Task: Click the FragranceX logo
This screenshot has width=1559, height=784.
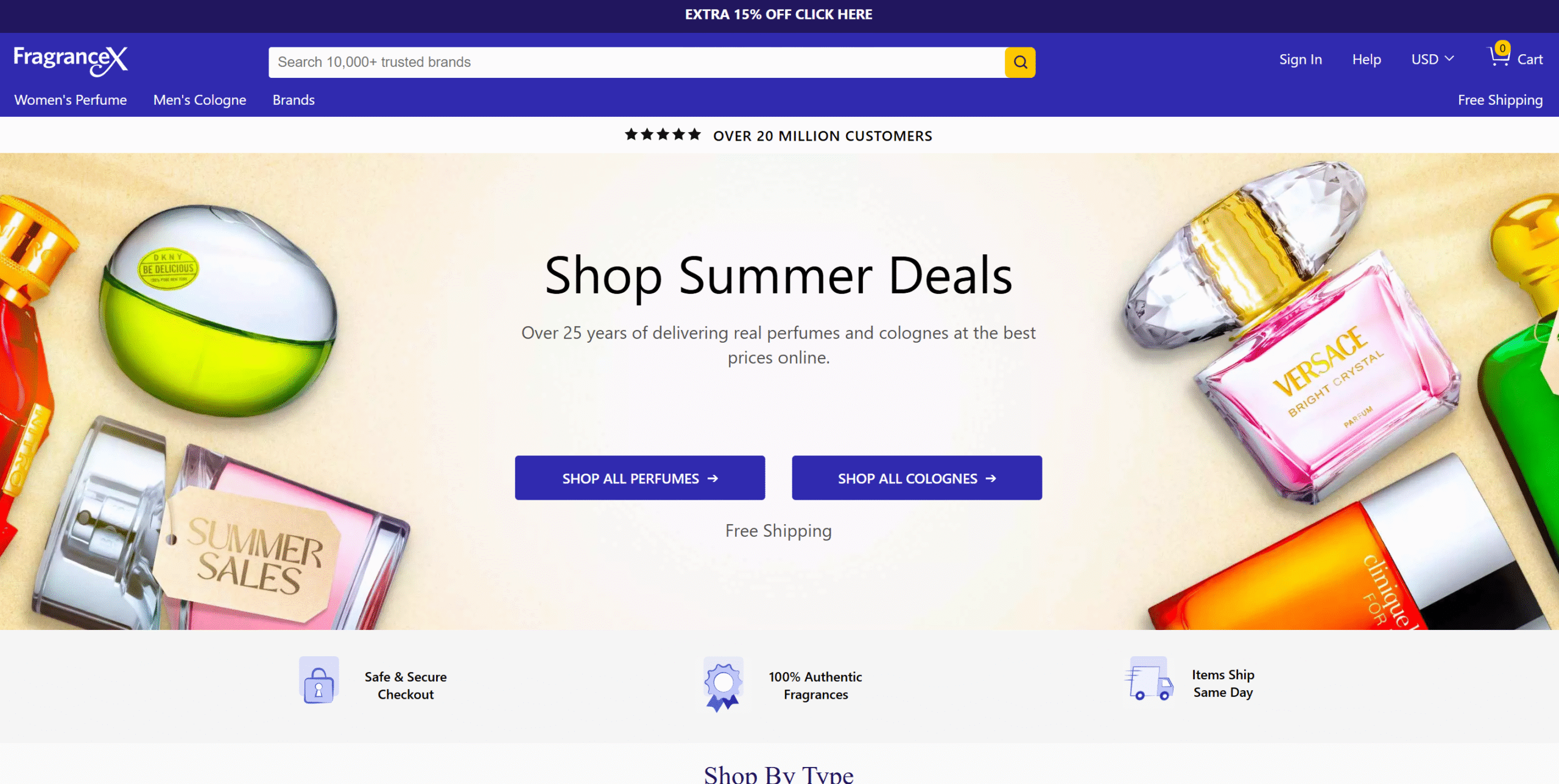Action: coord(71,60)
